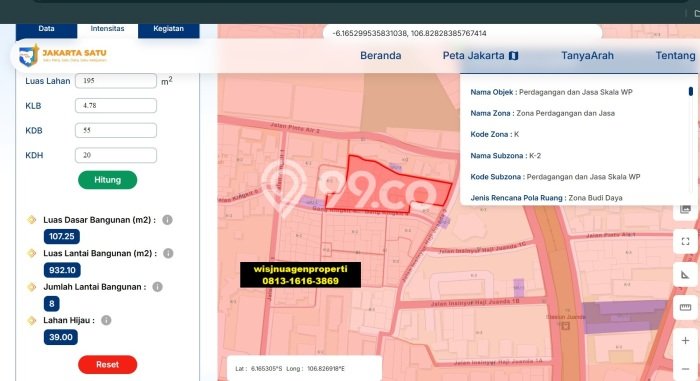Zoom in on the map
This screenshot has height=381, width=700.
685,341
